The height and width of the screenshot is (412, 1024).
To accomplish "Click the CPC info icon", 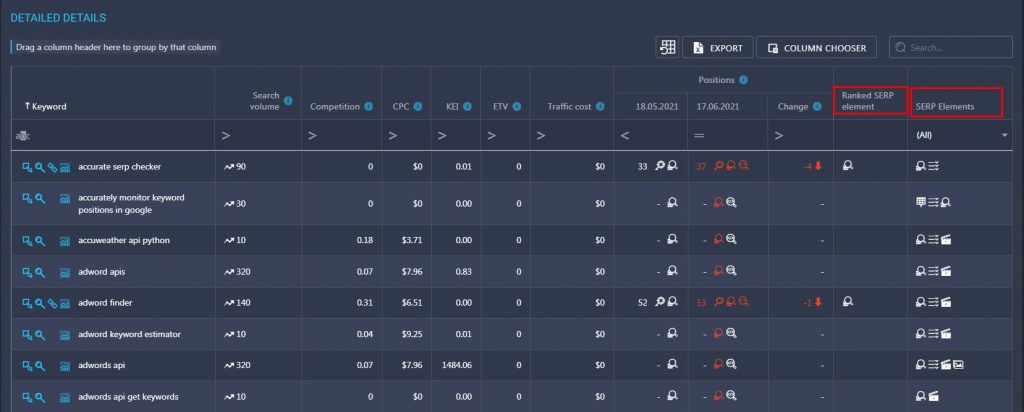I will click(x=418, y=106).
